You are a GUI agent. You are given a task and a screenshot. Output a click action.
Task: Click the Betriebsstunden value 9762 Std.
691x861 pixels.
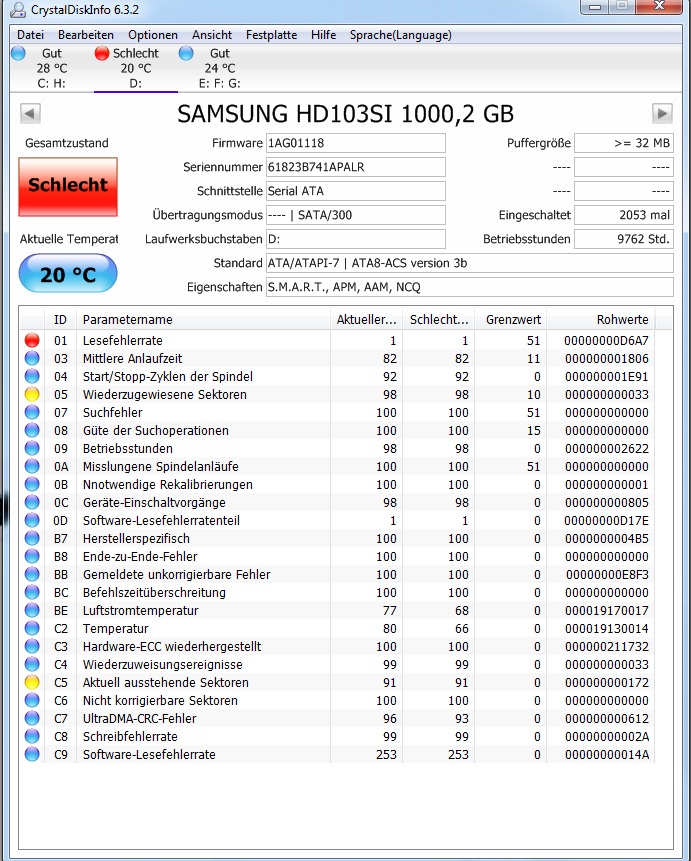[x=623, y=239]
